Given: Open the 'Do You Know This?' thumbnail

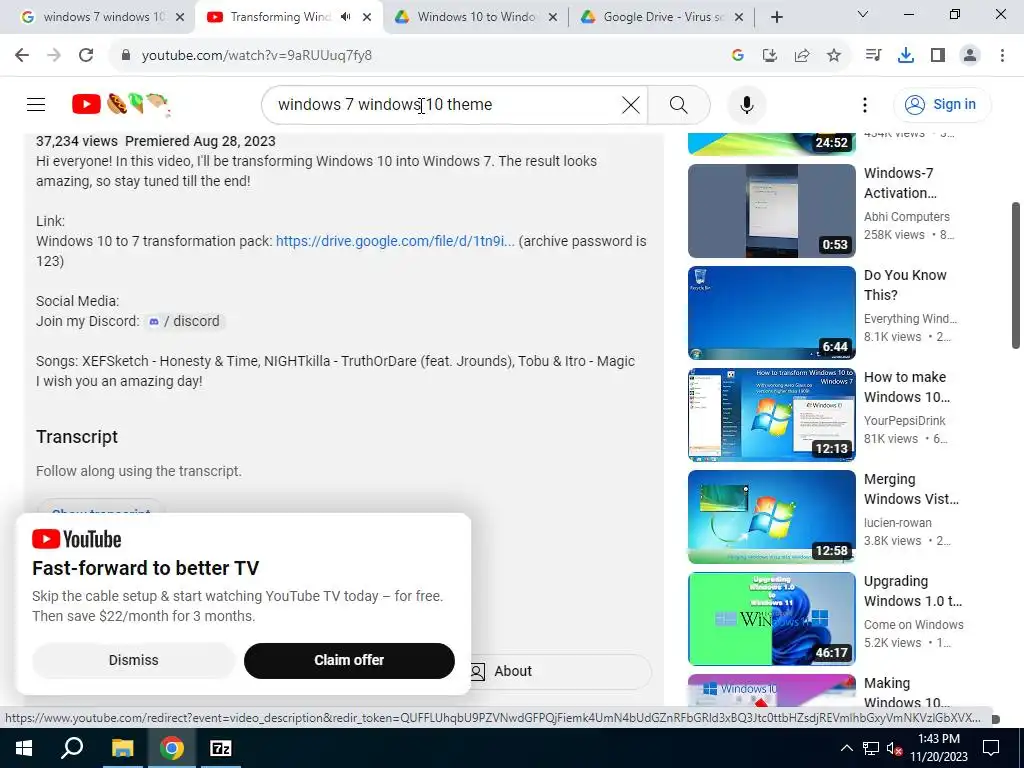Looking at the screenshot, I should (x=771, y=313).
